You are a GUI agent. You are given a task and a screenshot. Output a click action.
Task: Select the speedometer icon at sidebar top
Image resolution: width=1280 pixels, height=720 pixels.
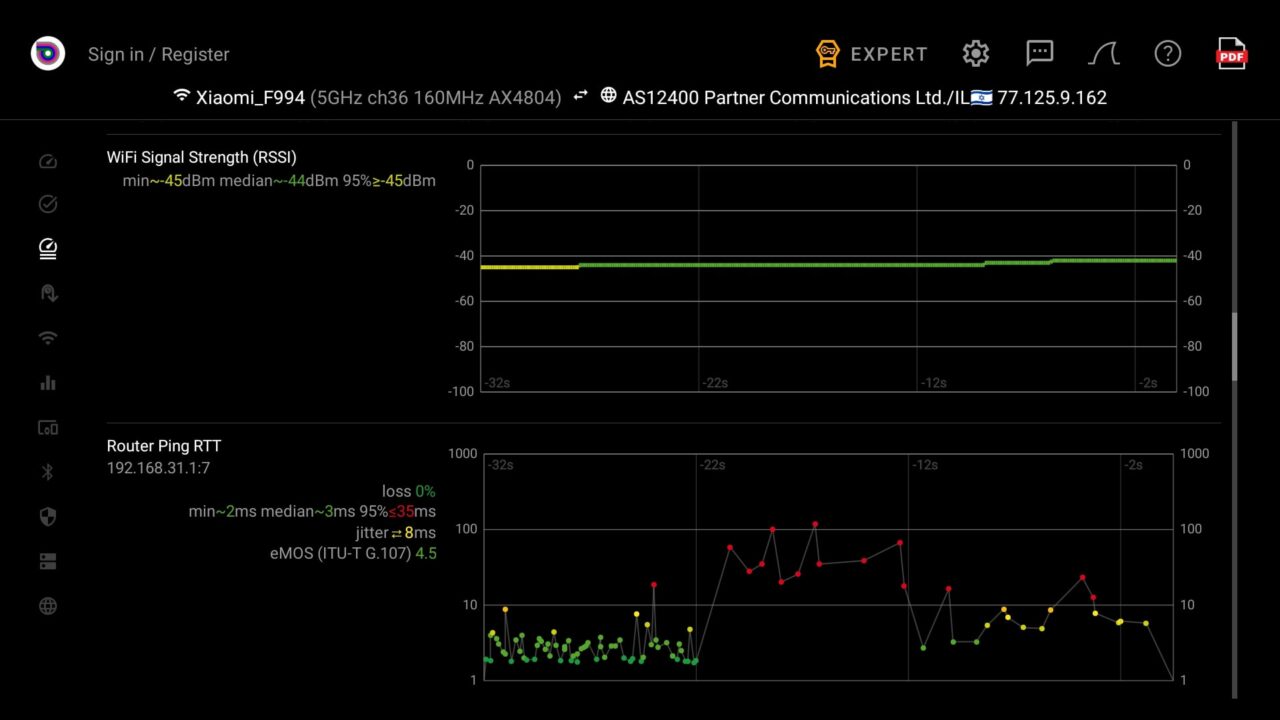pyautogui.click(x=48, y=161)
